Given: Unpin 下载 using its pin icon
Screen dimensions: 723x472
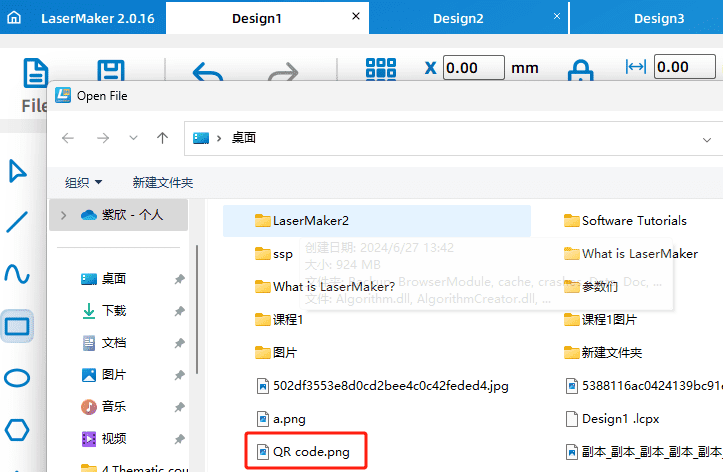Looking at the screenshot, I should pos(179,311).
